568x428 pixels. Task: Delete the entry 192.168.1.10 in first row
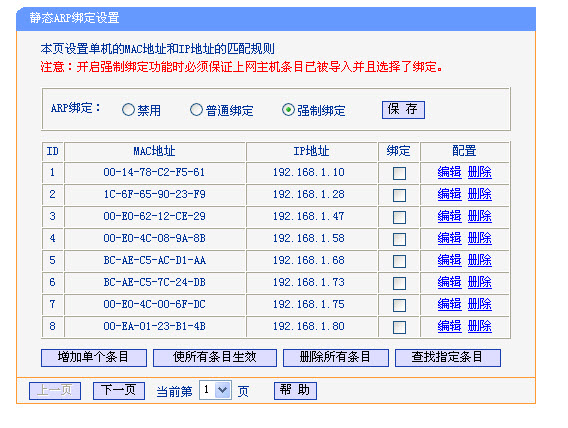click(x=480, y=172)
